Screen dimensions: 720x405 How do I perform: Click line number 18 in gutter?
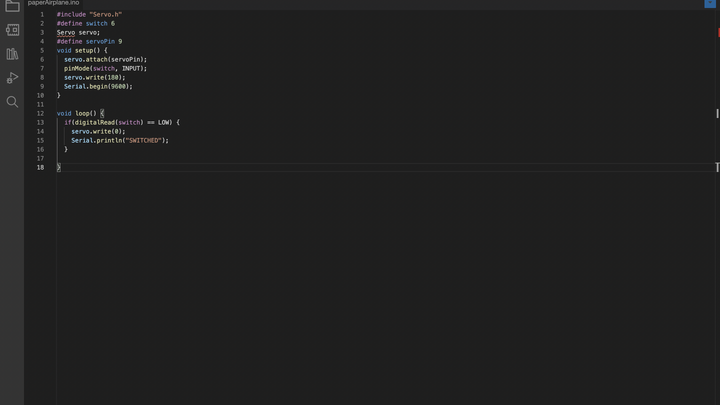coord(40,167)
